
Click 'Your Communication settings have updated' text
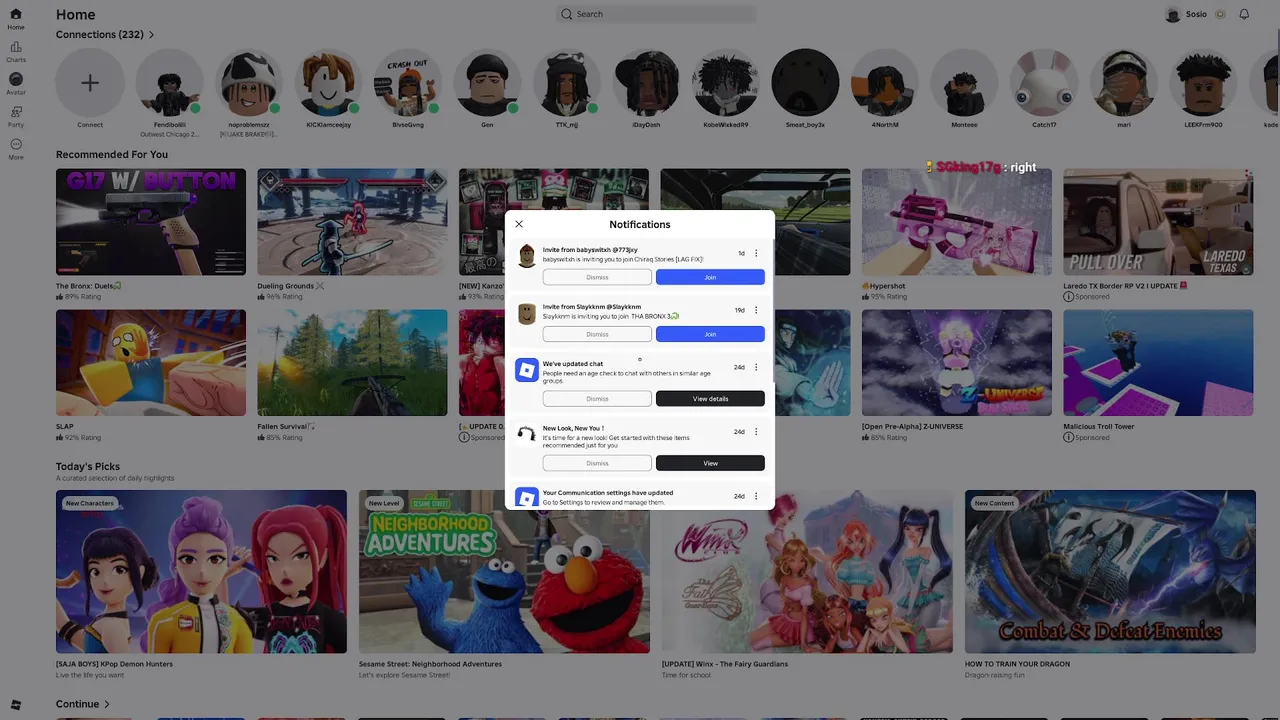pyautogui.click(x=608, y=493)
